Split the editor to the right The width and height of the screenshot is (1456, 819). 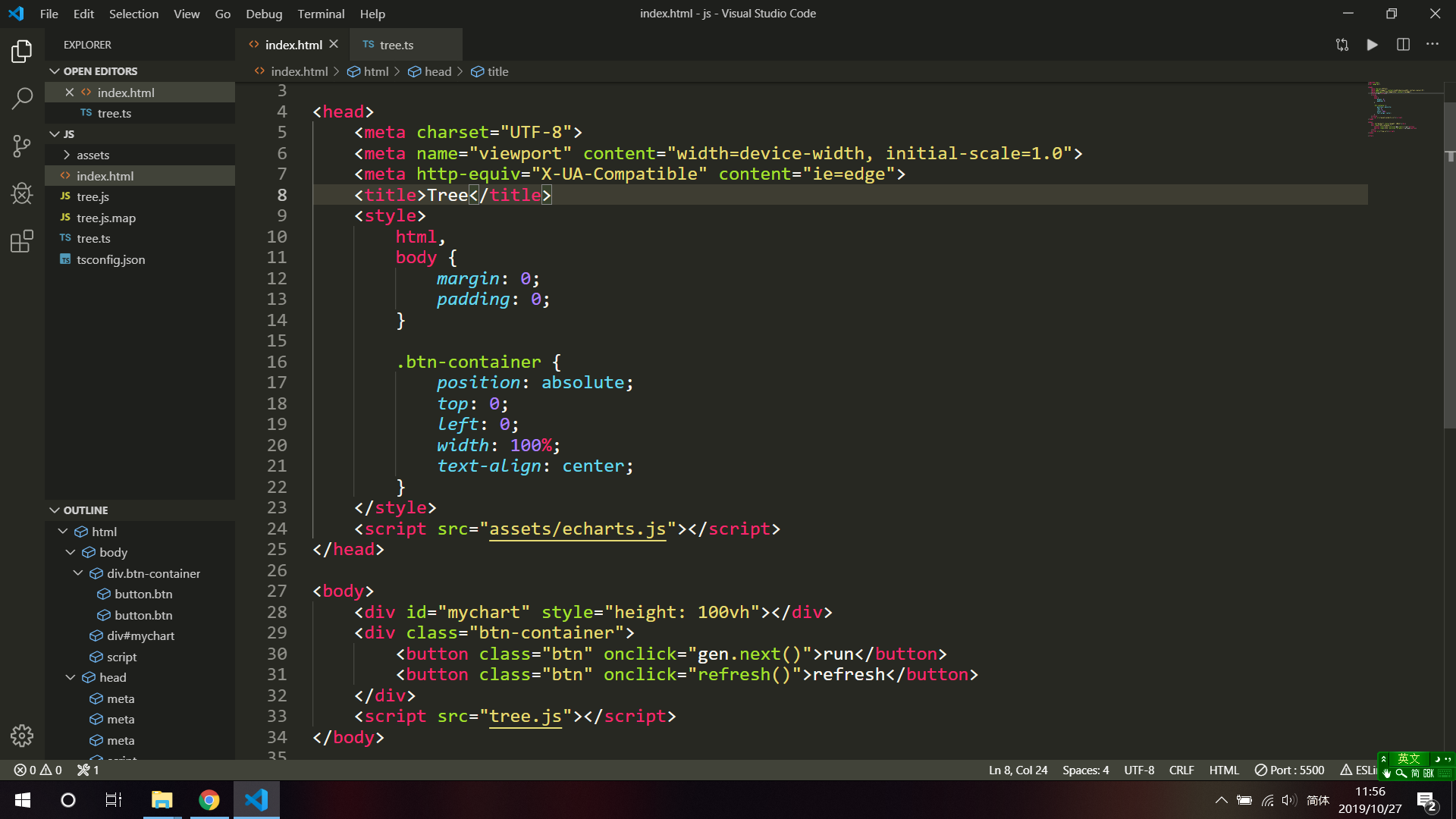1403,45
